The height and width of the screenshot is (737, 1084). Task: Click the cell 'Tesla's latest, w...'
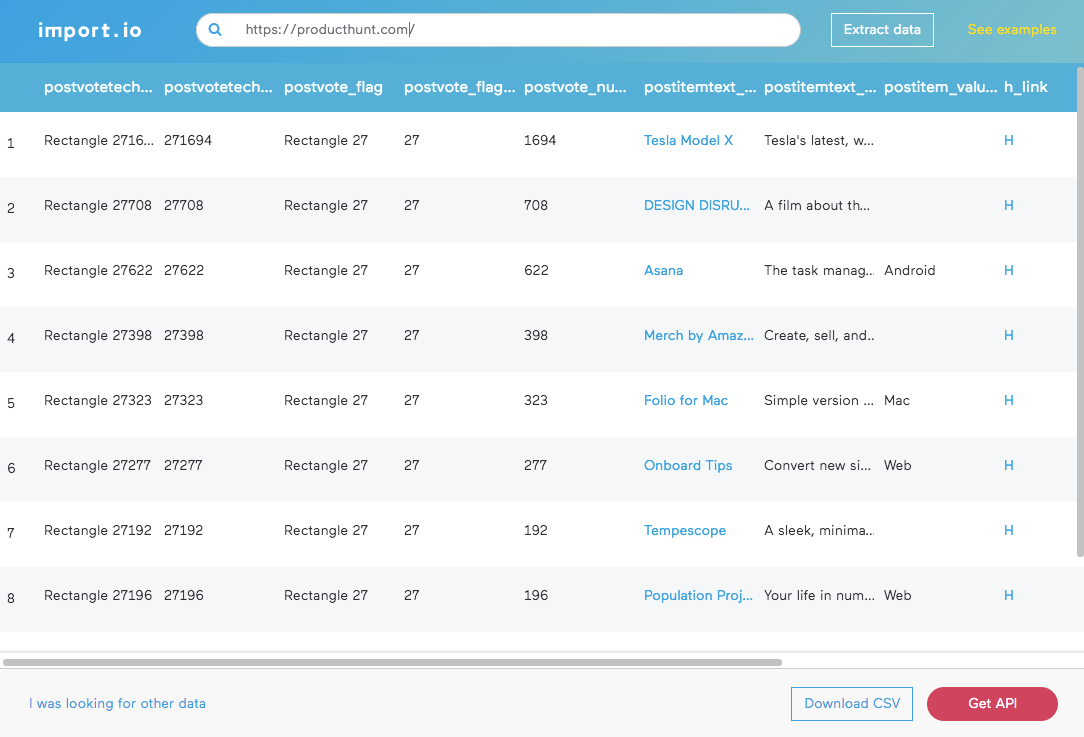click(819, 140)
